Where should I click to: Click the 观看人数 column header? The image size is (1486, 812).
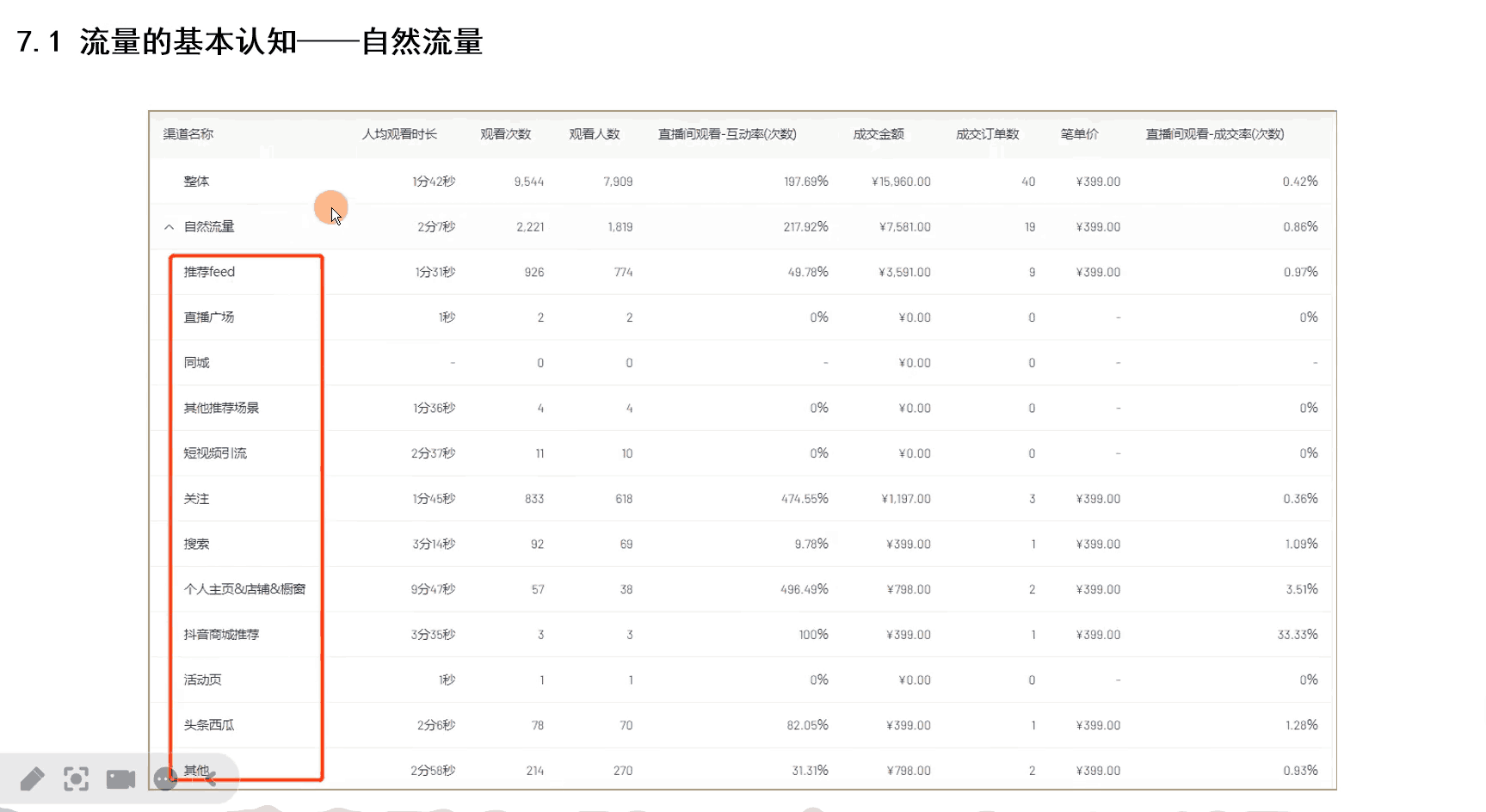594,134
